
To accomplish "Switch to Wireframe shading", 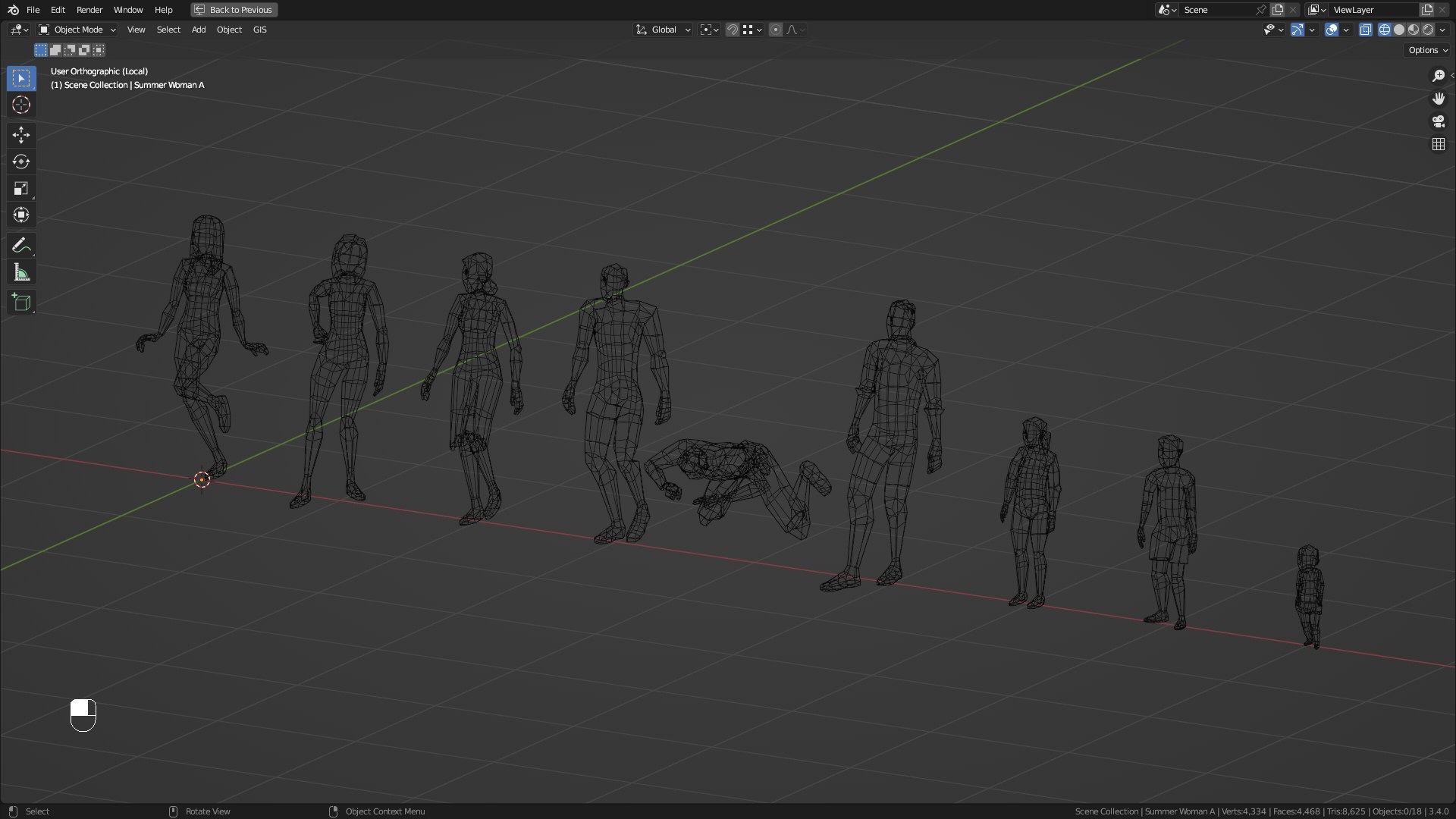I will [1385, 30].
